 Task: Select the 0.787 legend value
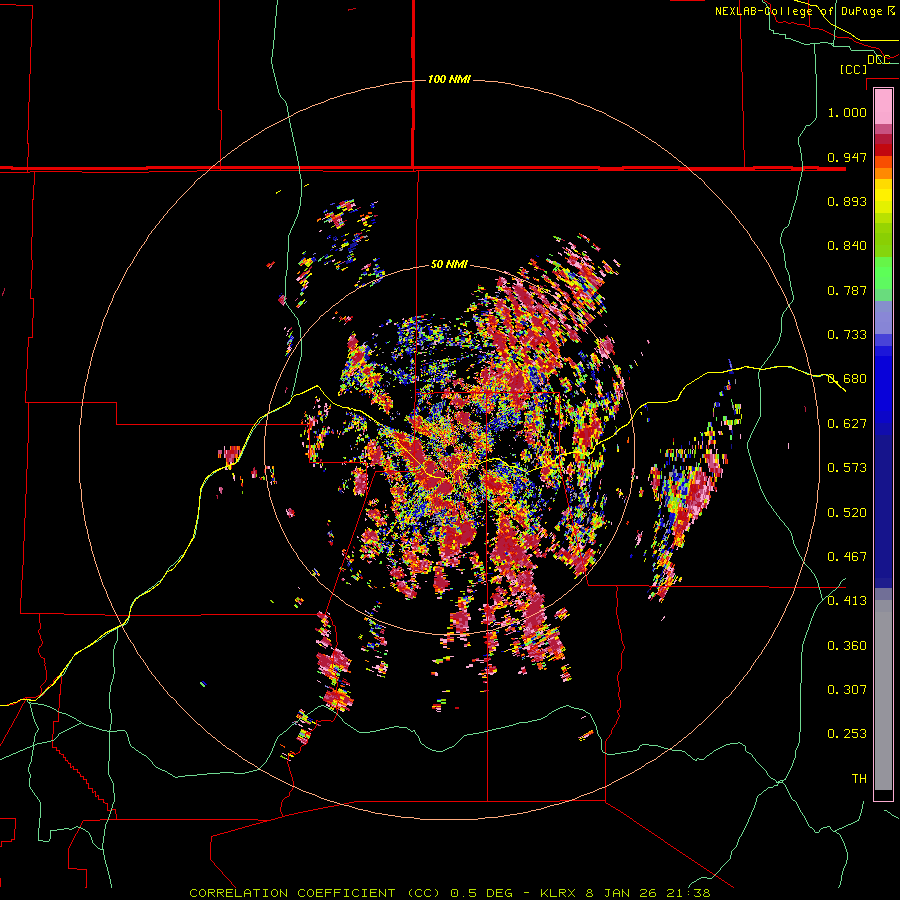point(847,290)
